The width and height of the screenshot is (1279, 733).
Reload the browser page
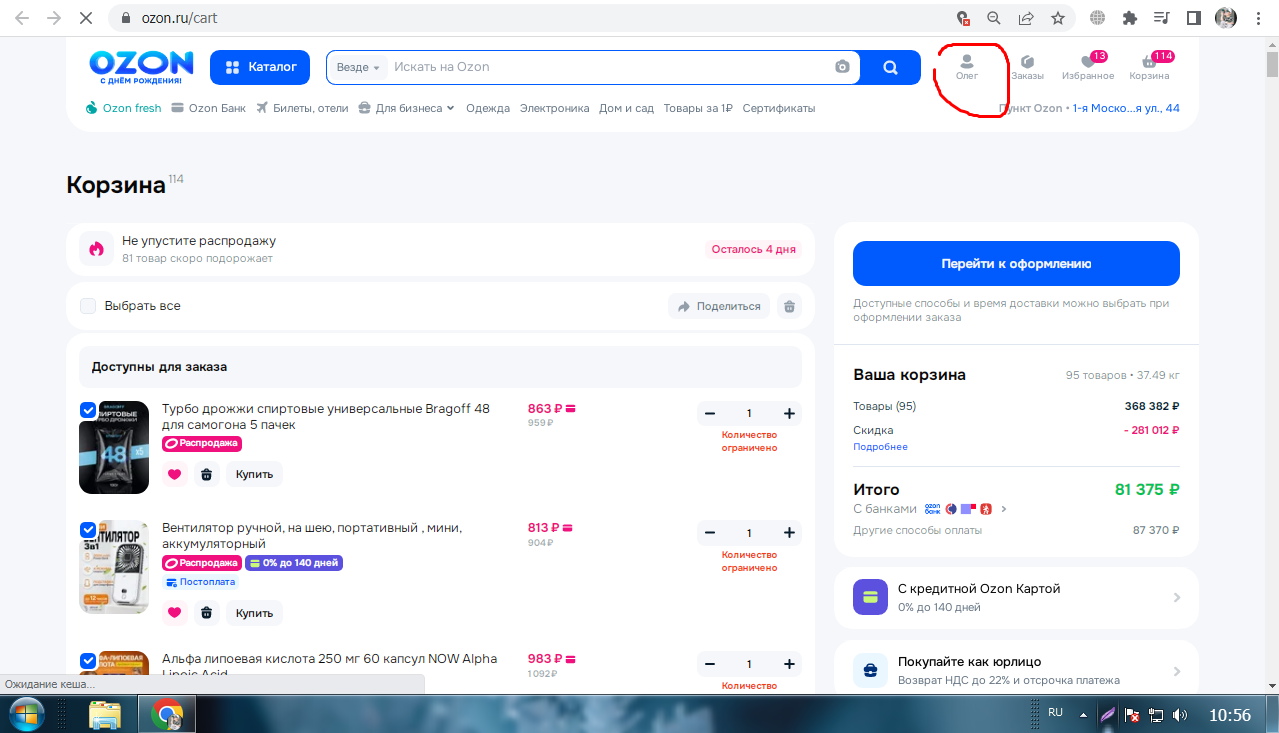[x=86, y=18]
